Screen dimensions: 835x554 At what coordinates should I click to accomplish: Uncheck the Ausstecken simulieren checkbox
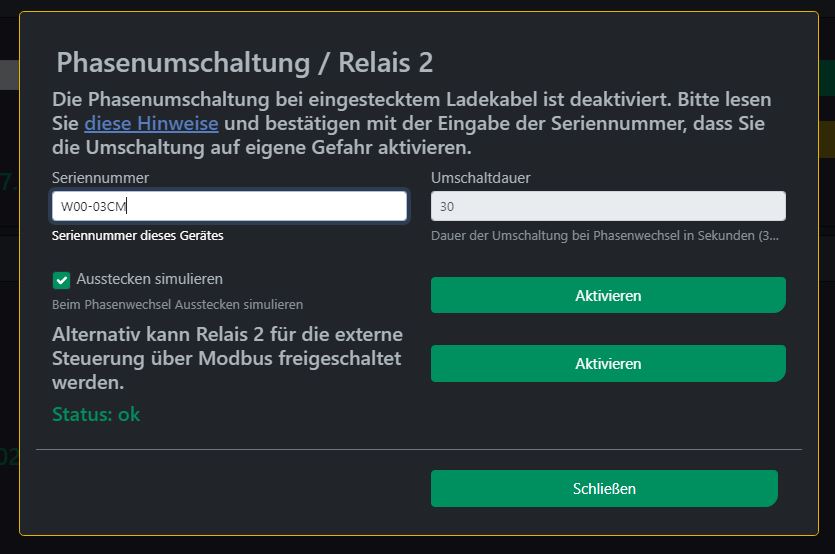coord(61,280)
